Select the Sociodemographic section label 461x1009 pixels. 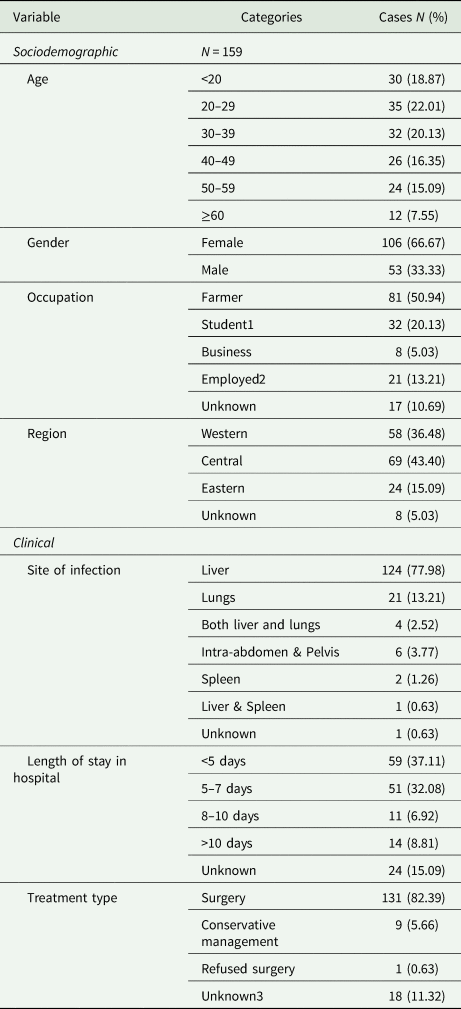pyautogui.click(x=66, y=53)
